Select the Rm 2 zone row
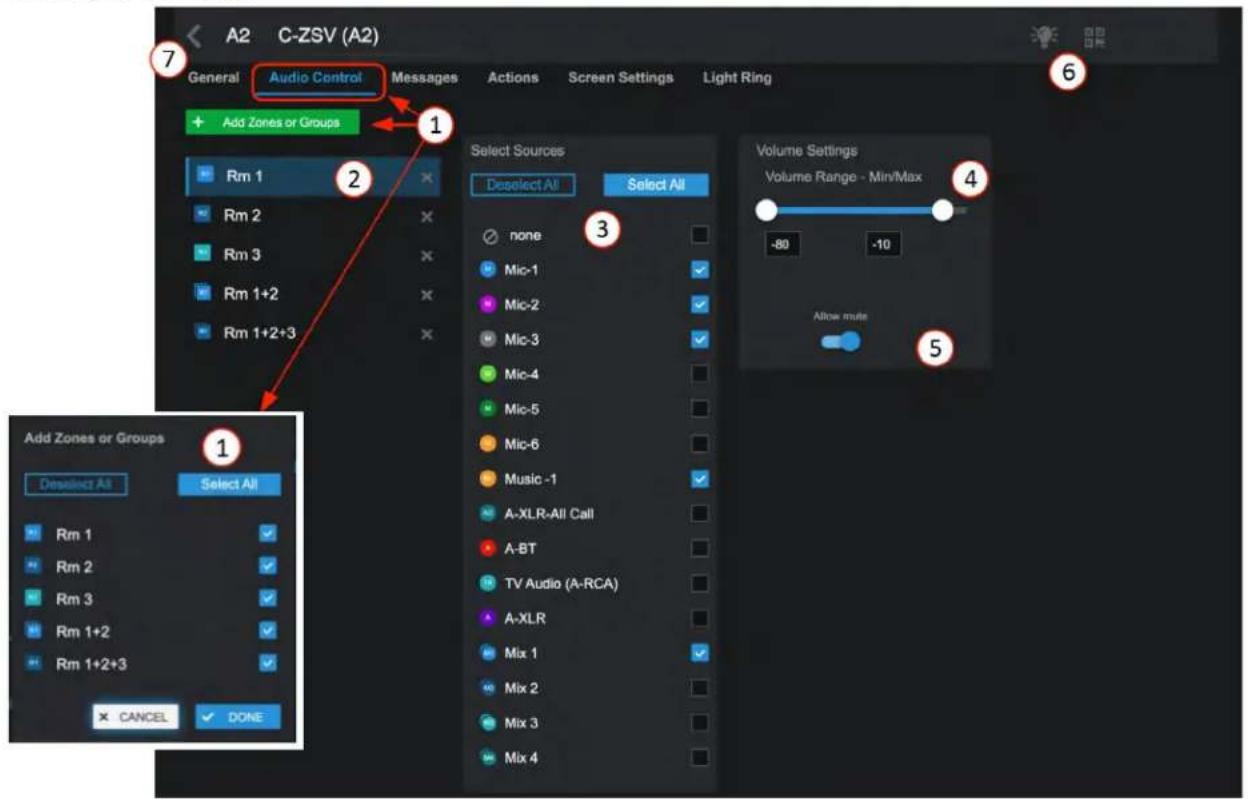Image resolution: width=1248 pixels, height=799 pixels. coord(313,216)
